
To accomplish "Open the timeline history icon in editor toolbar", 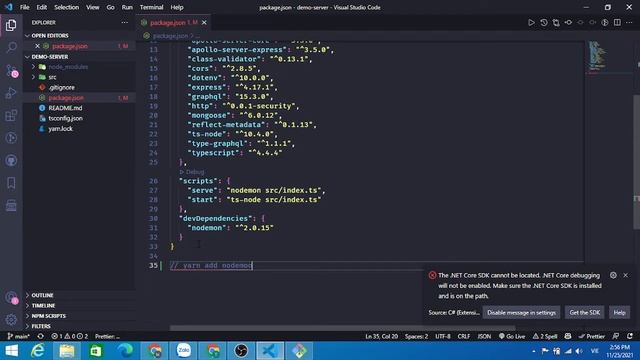I will coord(544,22).
